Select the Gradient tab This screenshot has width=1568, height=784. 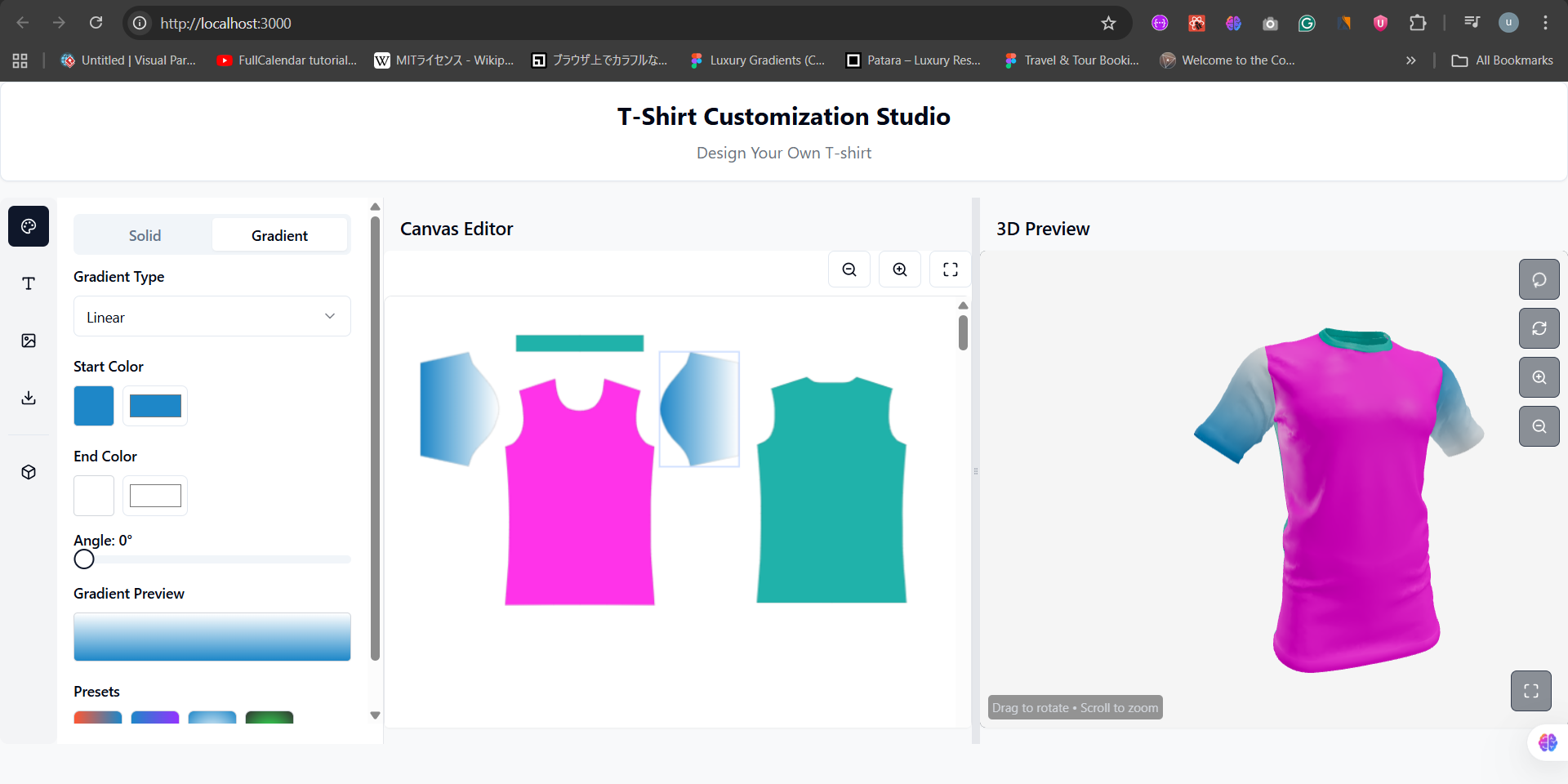pos(279,235)
